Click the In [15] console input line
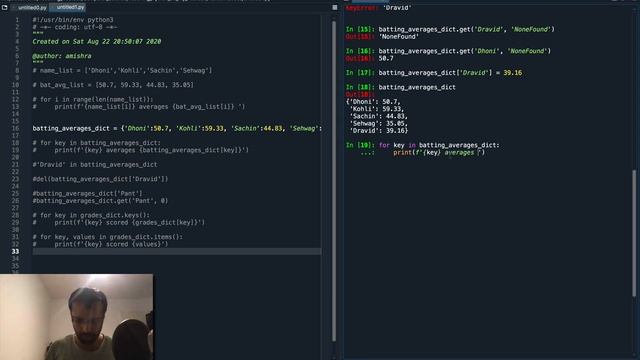 point(450,29)
